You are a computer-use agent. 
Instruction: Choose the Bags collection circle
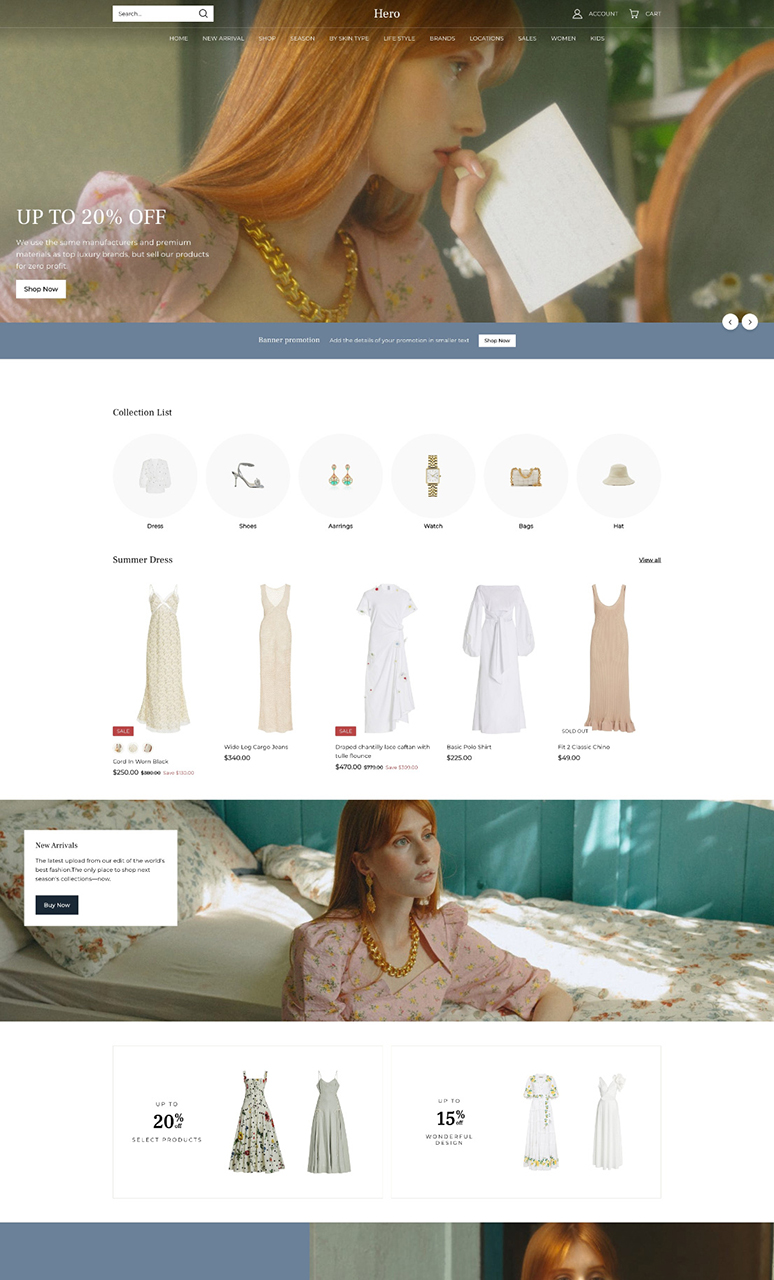526,476
